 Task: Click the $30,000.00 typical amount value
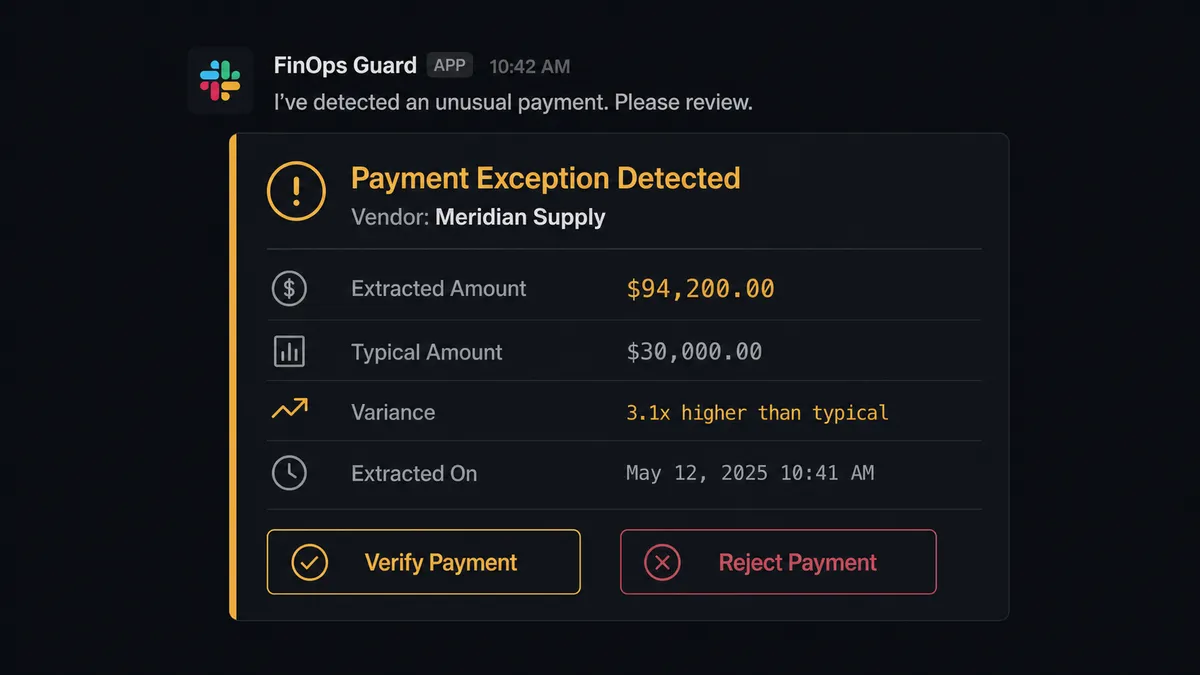694,352
